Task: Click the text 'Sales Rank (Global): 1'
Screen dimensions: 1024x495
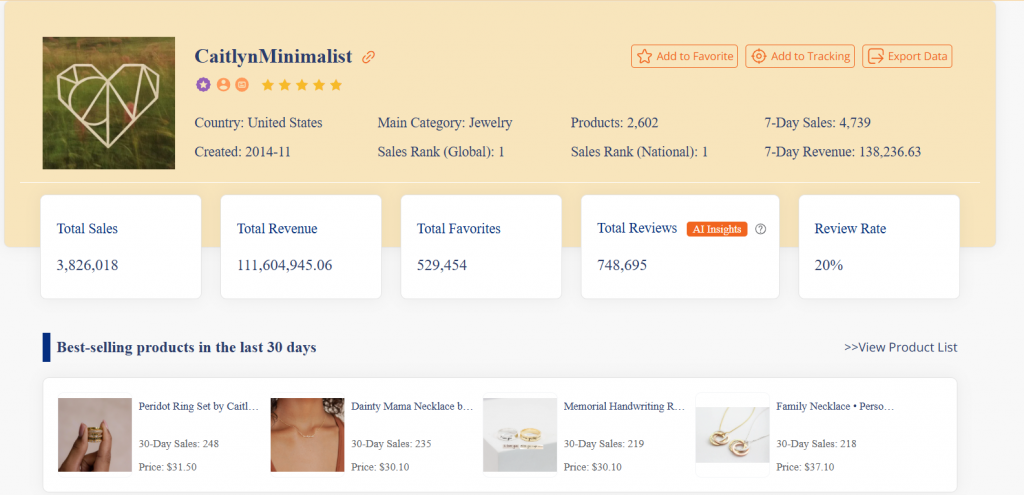Action: [x=441, y=152]
